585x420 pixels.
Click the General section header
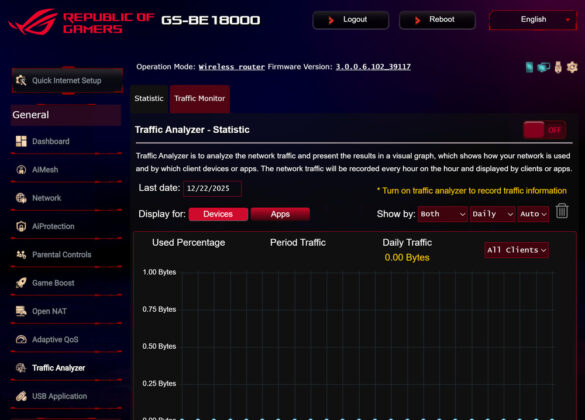[x=66, y=115]
